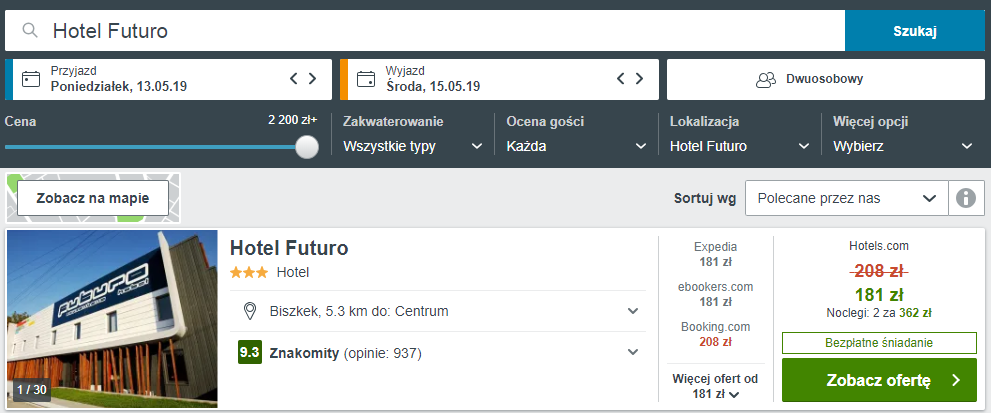
Task: Click the price slider handle
Action: (x=307, y=147)
